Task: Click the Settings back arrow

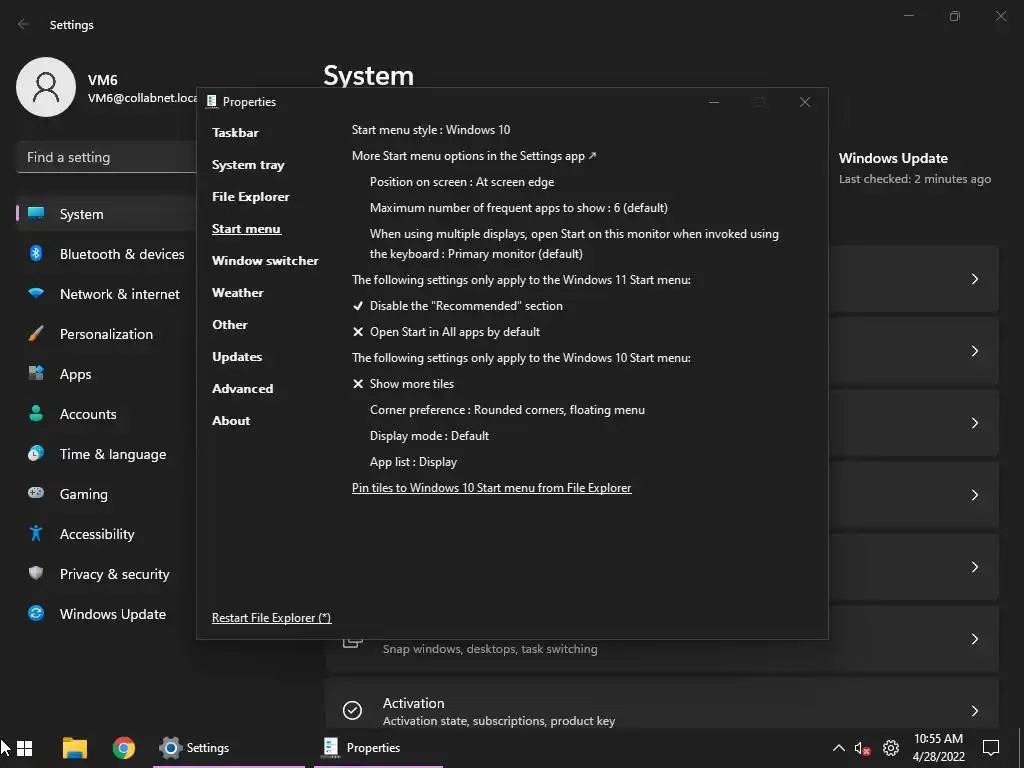Action: pos(24,24)
